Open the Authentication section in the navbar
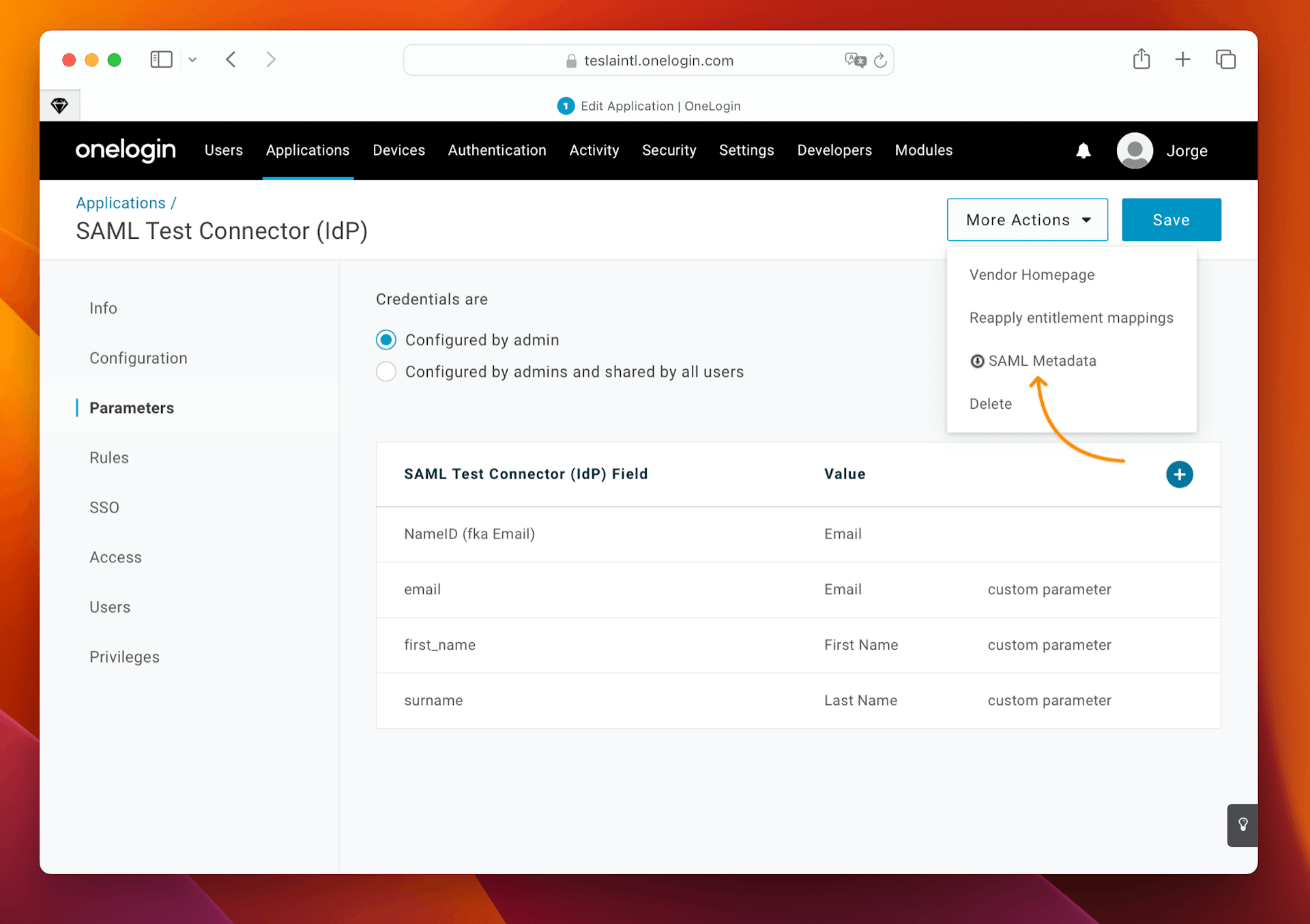Screen dimensions: 1310x924 [x=497, y=150]
